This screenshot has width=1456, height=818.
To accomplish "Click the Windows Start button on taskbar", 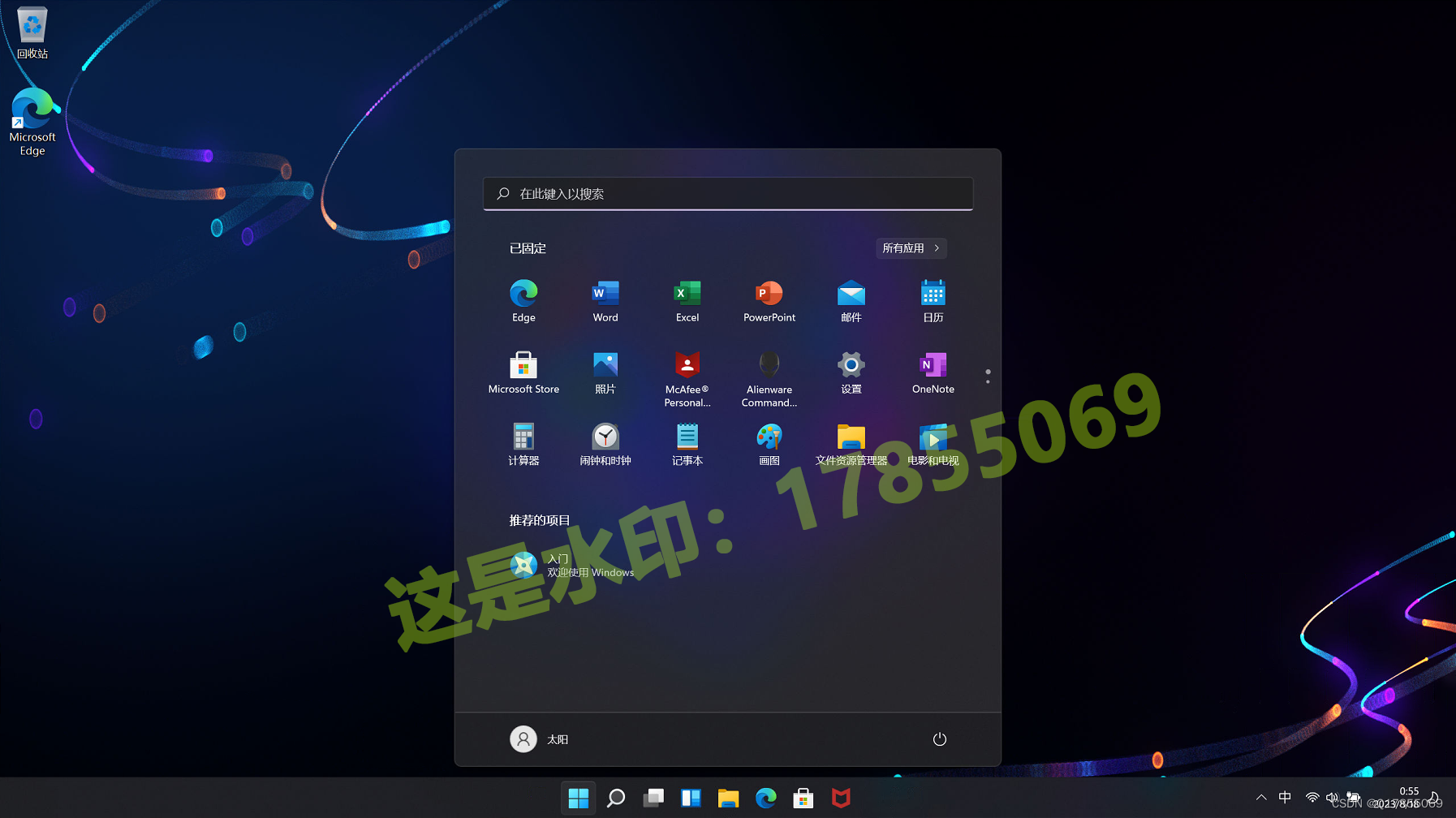I will [x=579, y=799].
